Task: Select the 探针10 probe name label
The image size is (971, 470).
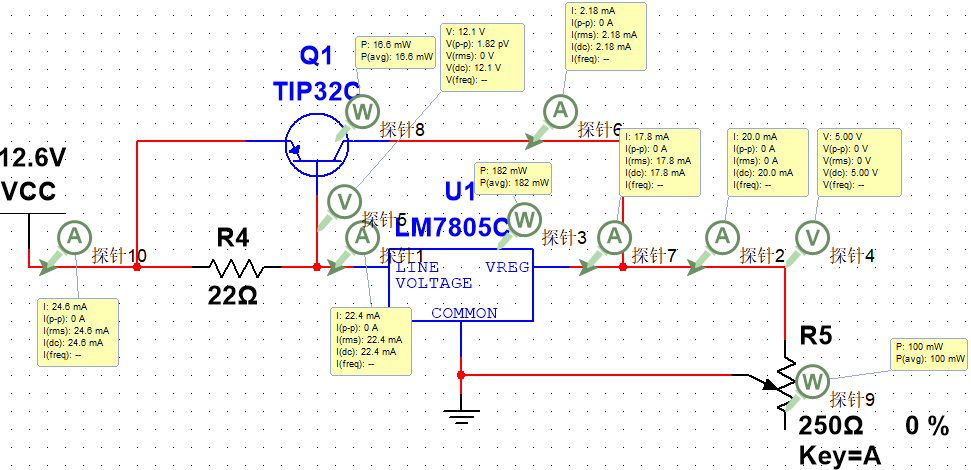Action: point(120,255)
